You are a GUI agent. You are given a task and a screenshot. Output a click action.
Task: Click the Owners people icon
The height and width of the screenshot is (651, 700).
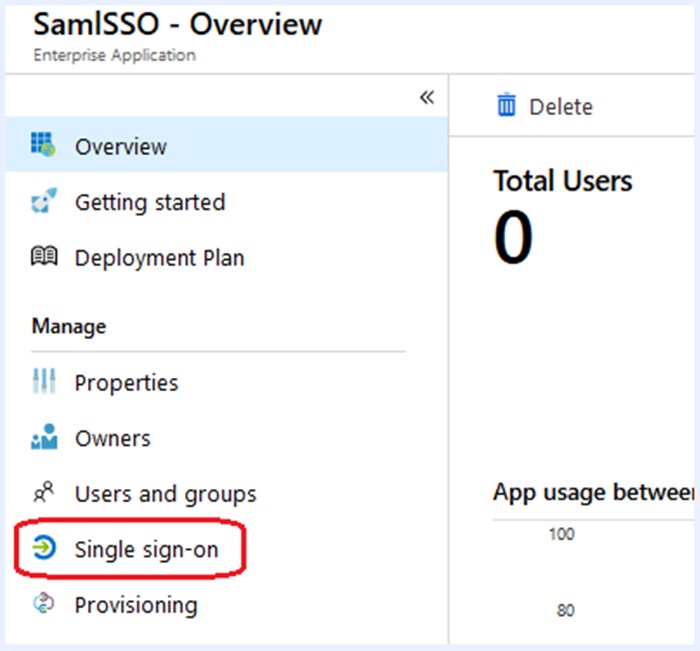44,438
